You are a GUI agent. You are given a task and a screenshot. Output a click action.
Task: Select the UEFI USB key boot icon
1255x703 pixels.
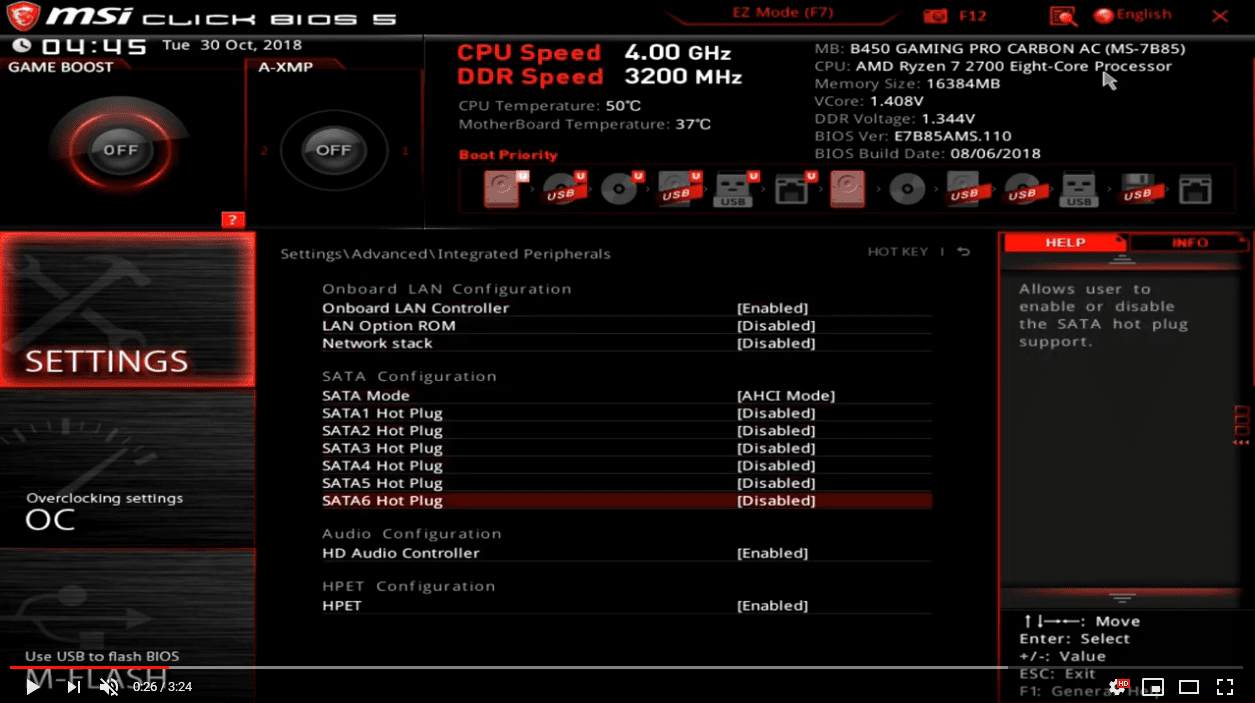pos(735,189)
